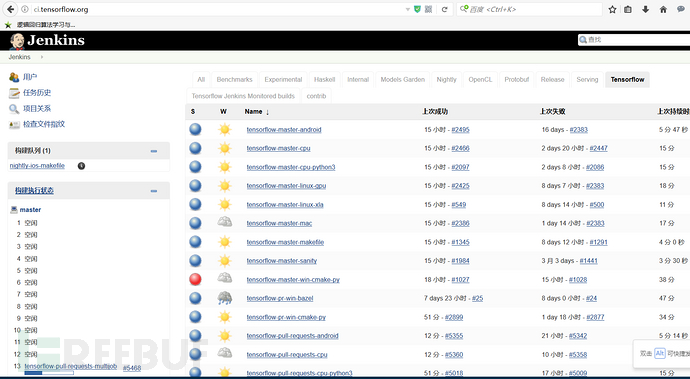Screen dimensions: 690x379
Task: Open the master node link
Action: point(30,210)
